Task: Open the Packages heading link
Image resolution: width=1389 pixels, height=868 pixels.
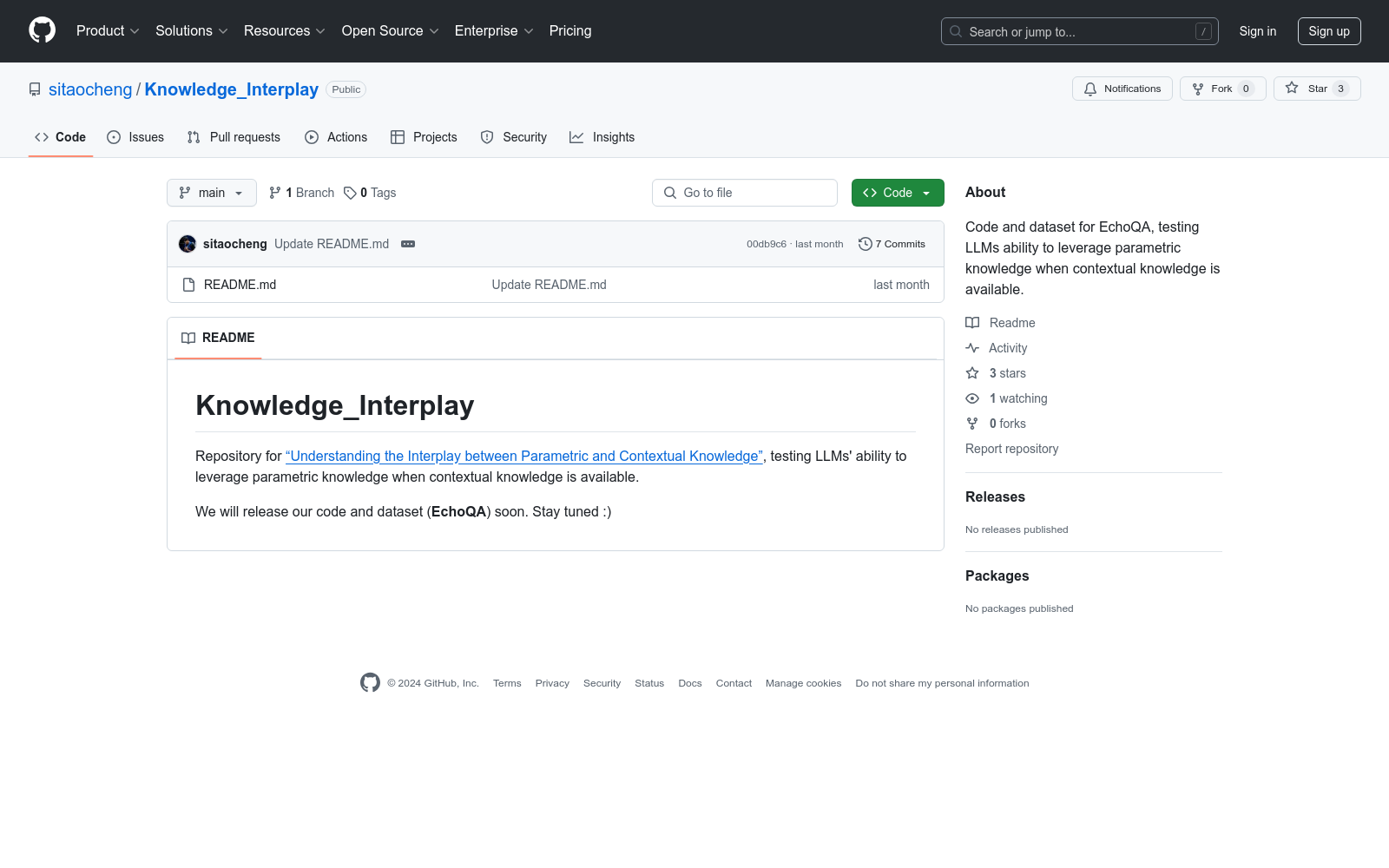Action: (997, 575)
